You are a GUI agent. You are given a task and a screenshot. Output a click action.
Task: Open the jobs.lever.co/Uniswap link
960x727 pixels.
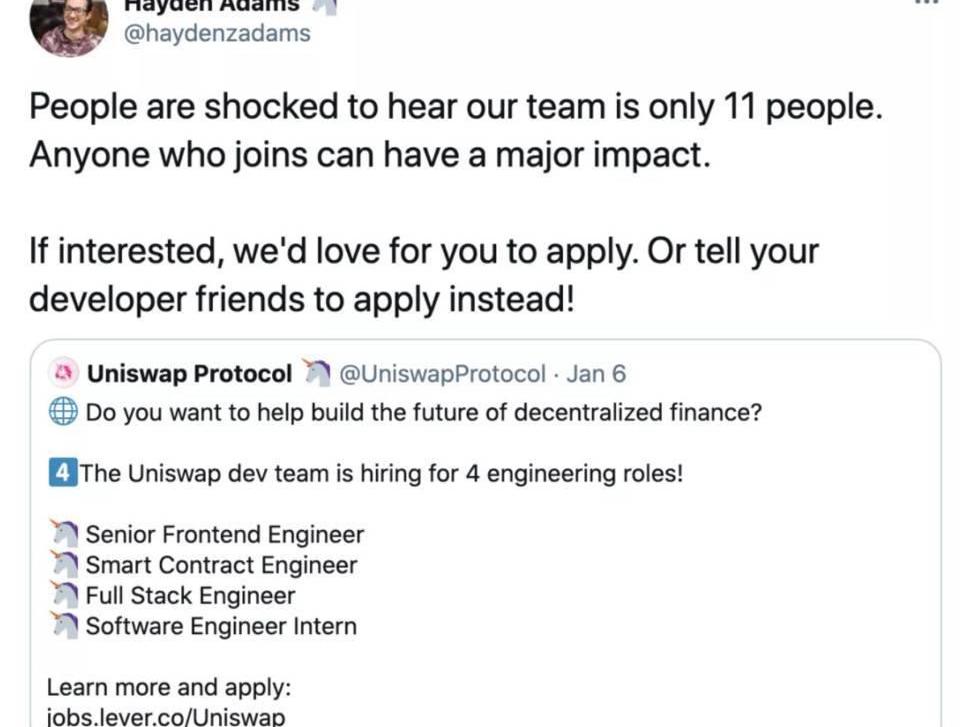click(x=166, y=716)
